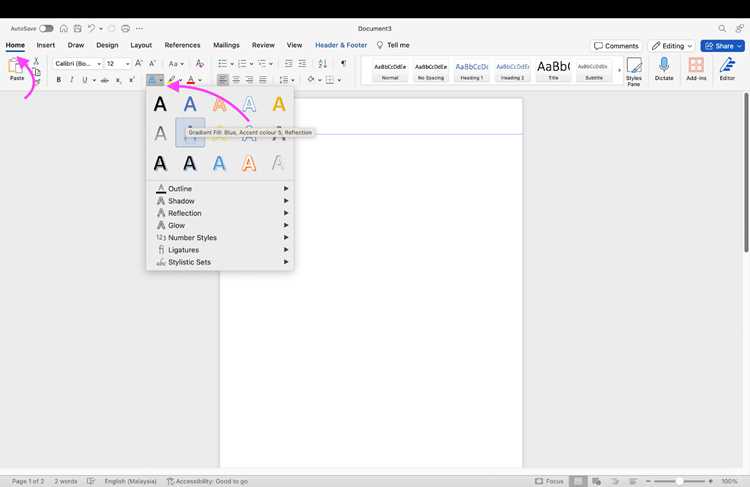Toggle the AutoSave switch
This screenshot has width=750, height=487.
point(46,29)
